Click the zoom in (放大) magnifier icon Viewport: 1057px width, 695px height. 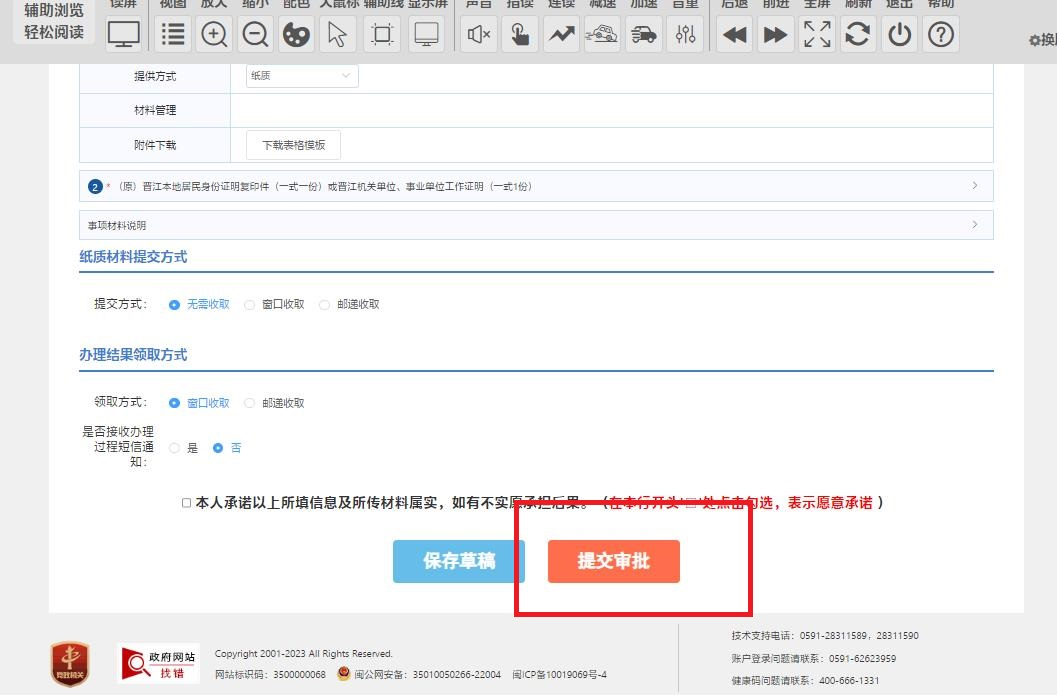tap(214, 35)
